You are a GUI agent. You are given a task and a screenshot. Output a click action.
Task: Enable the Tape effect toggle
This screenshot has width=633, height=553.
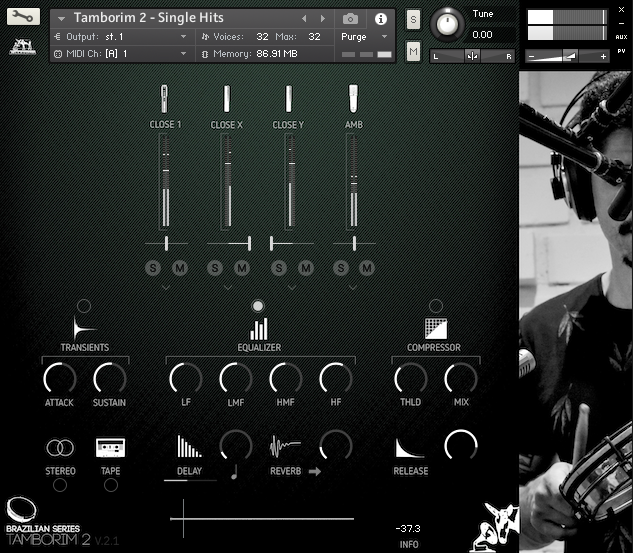[111, 485]
